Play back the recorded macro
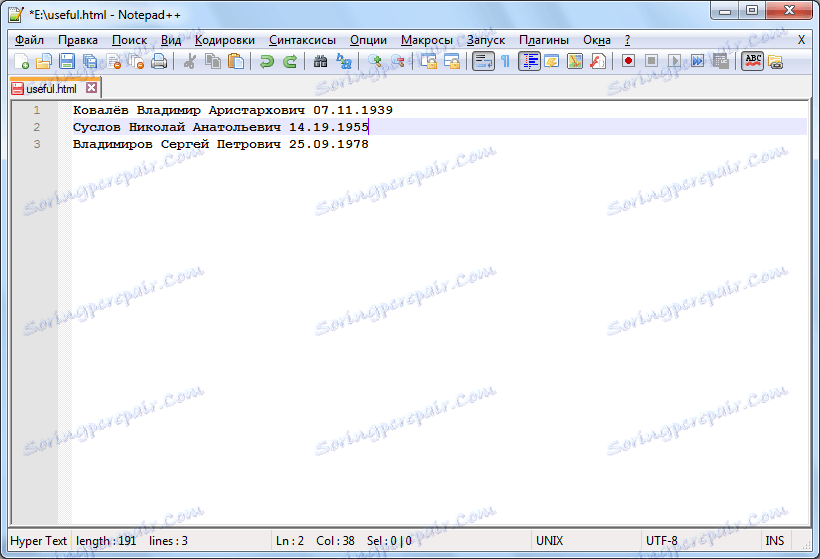The image size is (820, 559). point(675,62)
